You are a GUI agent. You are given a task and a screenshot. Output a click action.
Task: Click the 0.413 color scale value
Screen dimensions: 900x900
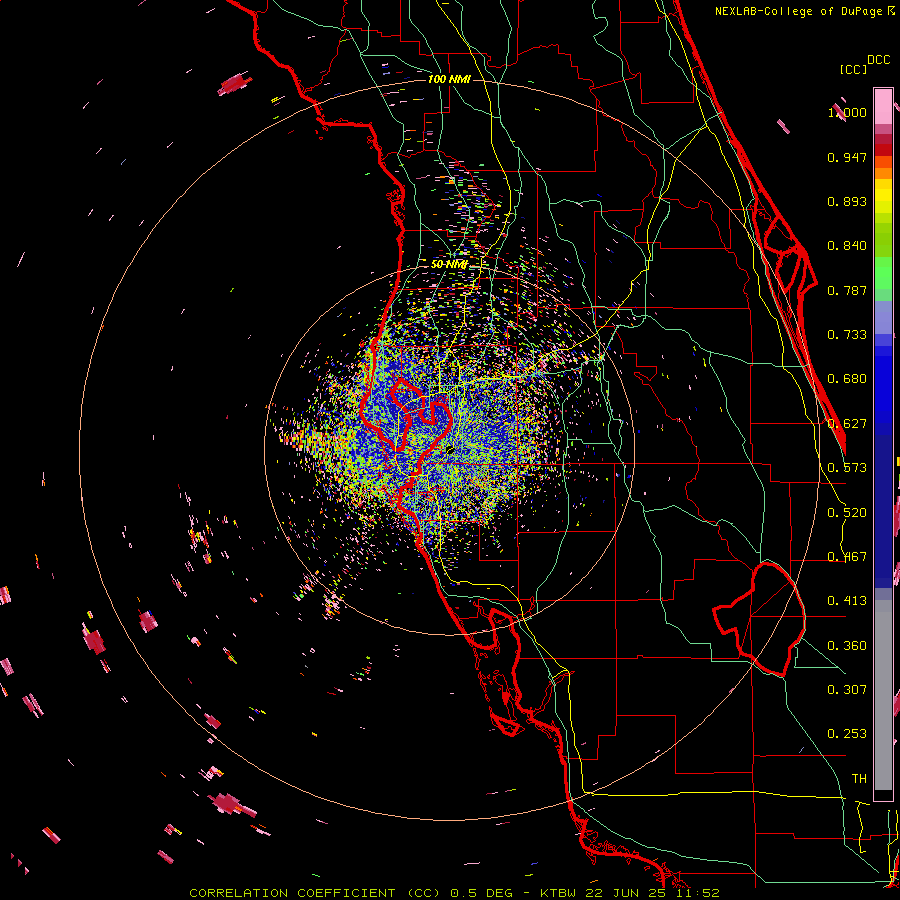click(x=847, y=601)
